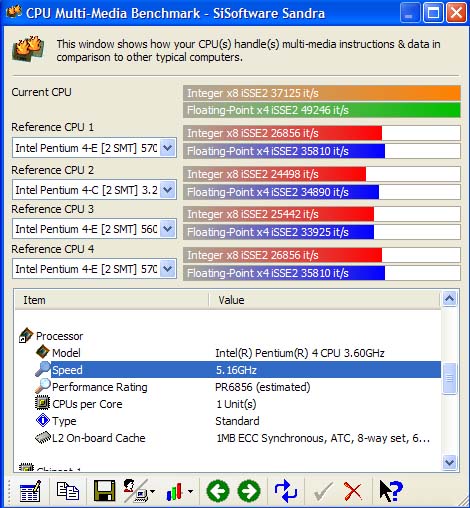The width and height of the screenshot is (470, 508).
Task: Click the floppy disk Save icon
Action: [x=104, y=491]
